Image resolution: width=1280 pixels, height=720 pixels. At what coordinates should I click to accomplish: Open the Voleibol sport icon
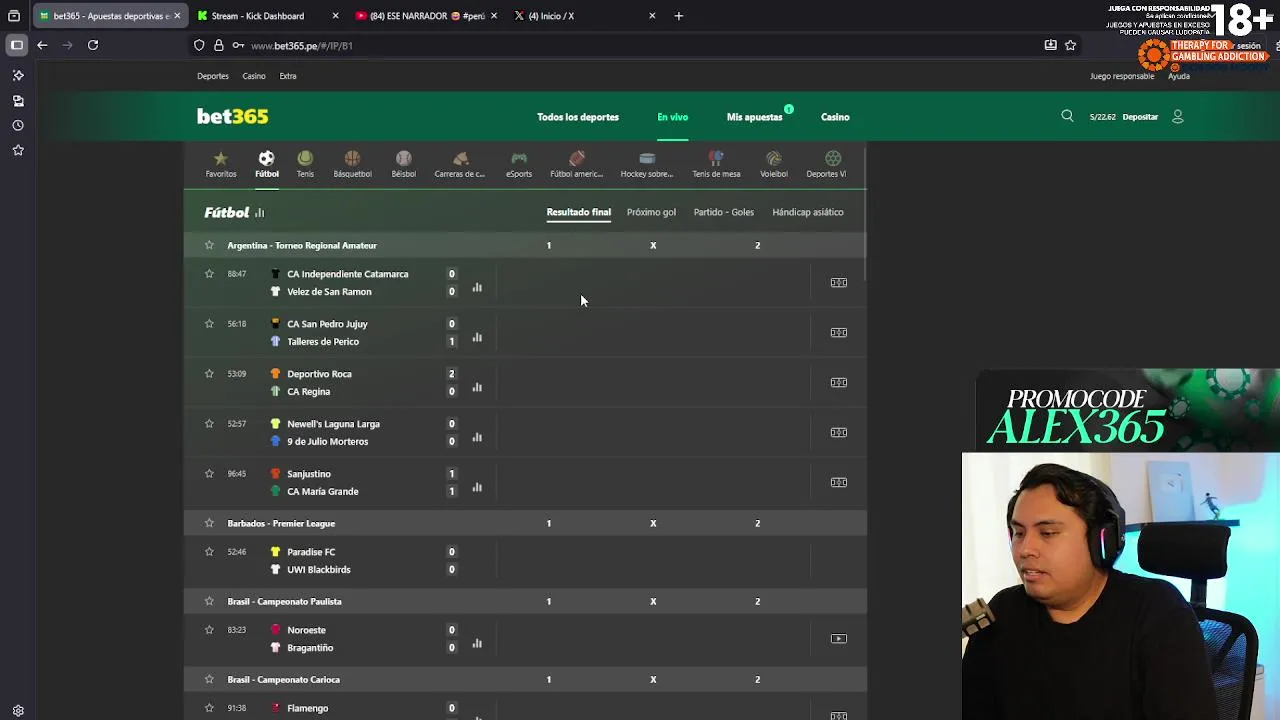pyautogui.click(x=774, y=164)
